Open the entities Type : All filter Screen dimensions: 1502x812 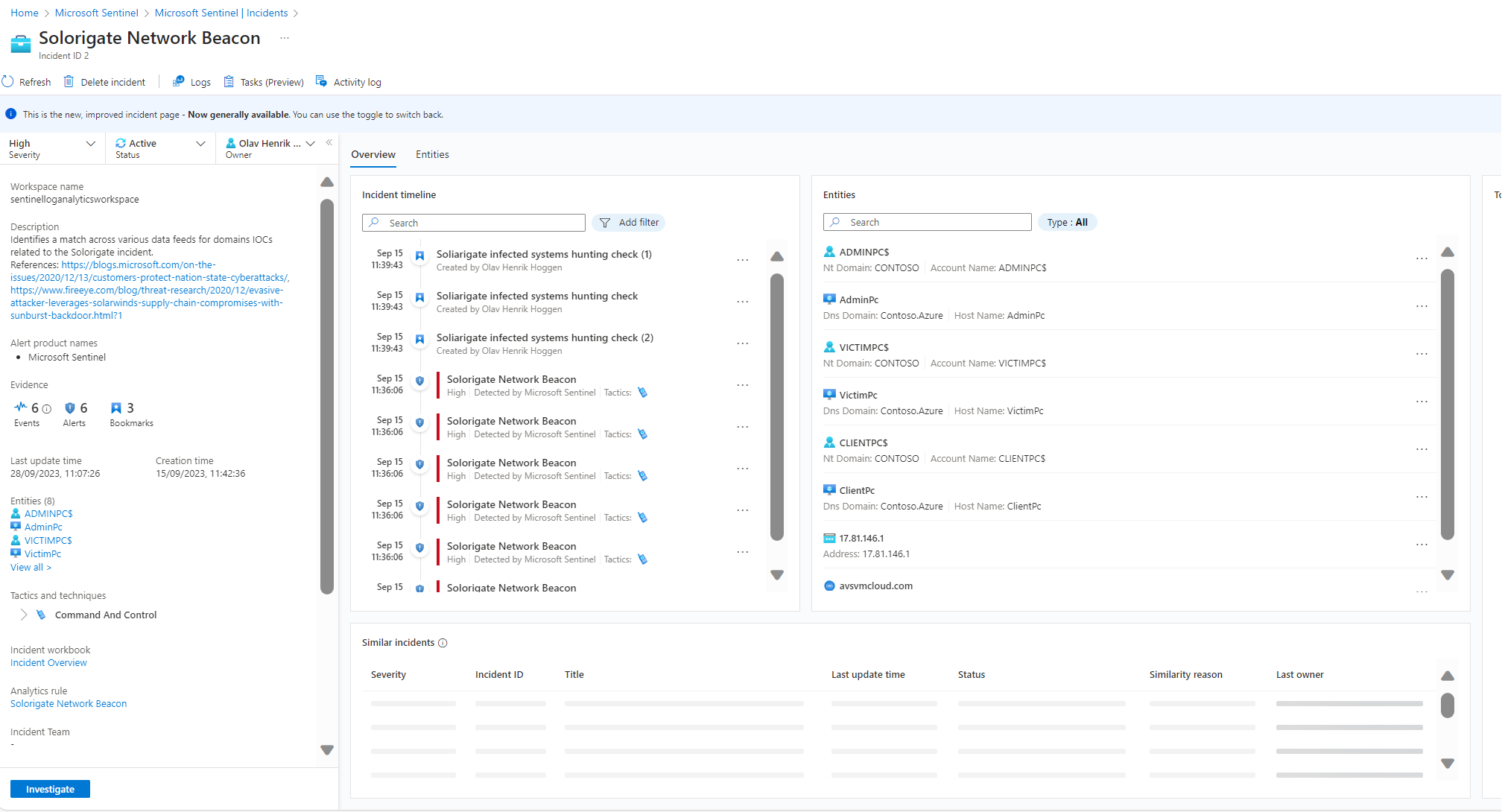tap(1067, 222)
